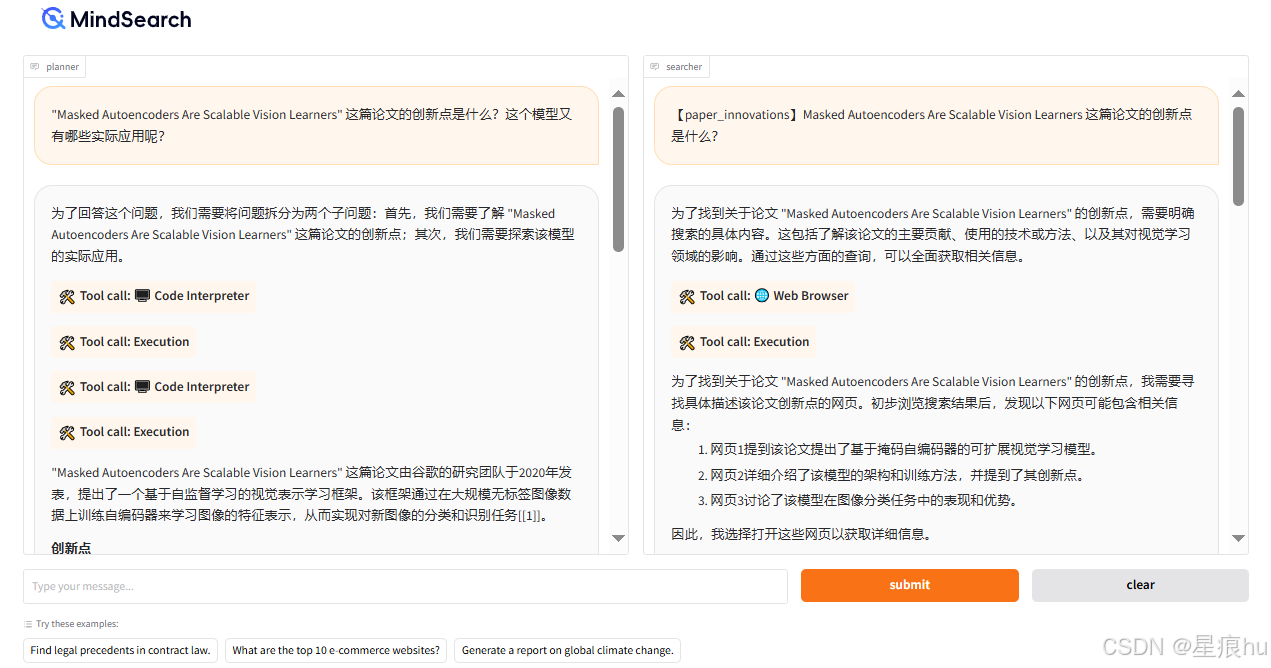The image size is (1271, 668).
Task: Click planner panel scroll-down arrow
Action: [x=618, y=538]
